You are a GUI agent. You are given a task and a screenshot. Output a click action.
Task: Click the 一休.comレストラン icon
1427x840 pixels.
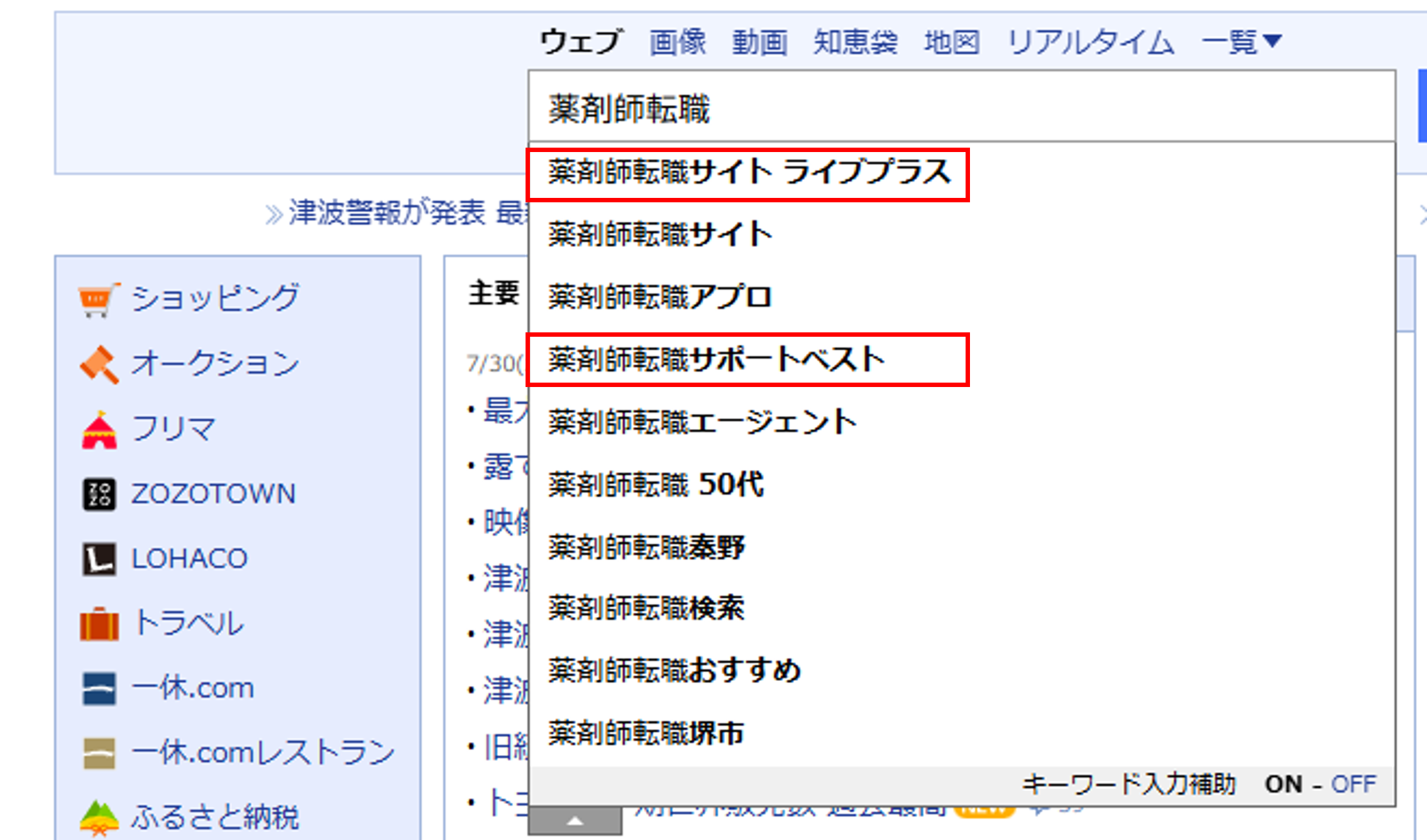[99, 753]
